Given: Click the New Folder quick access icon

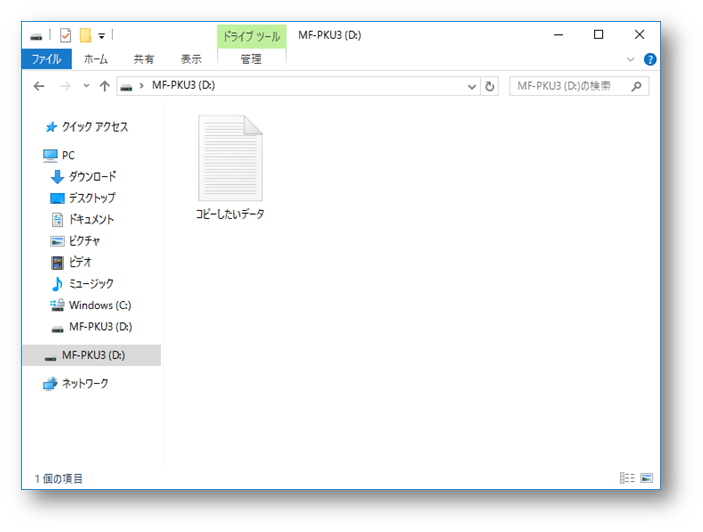Looking at the screenshot, I should [86, 35].
